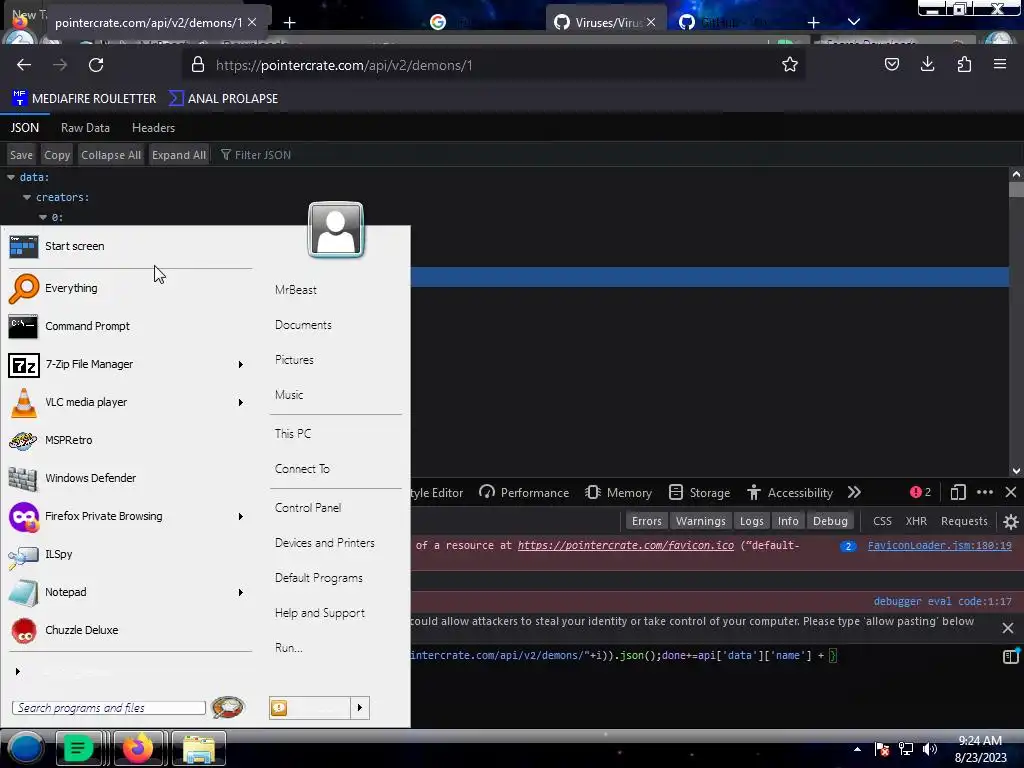Switch to the Raw Data tab

tap(86, 128)
